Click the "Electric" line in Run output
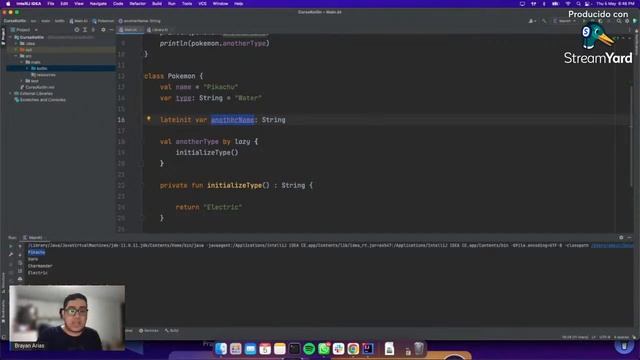 point(38,273)
